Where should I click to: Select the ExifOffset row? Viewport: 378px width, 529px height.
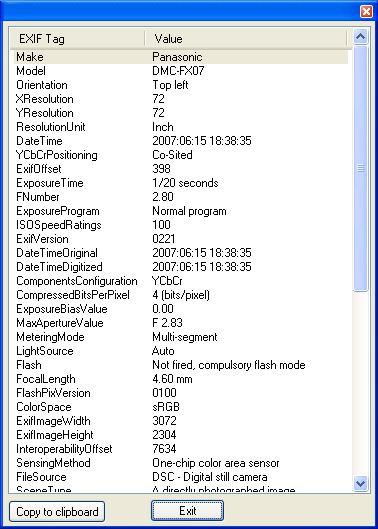181,169
